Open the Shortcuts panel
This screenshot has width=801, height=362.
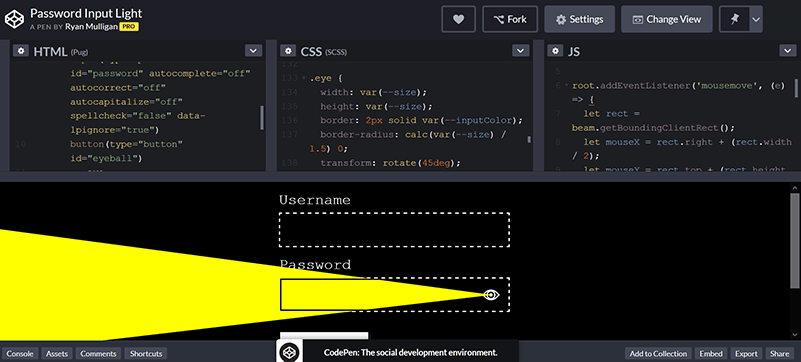(x=146, y=353)
